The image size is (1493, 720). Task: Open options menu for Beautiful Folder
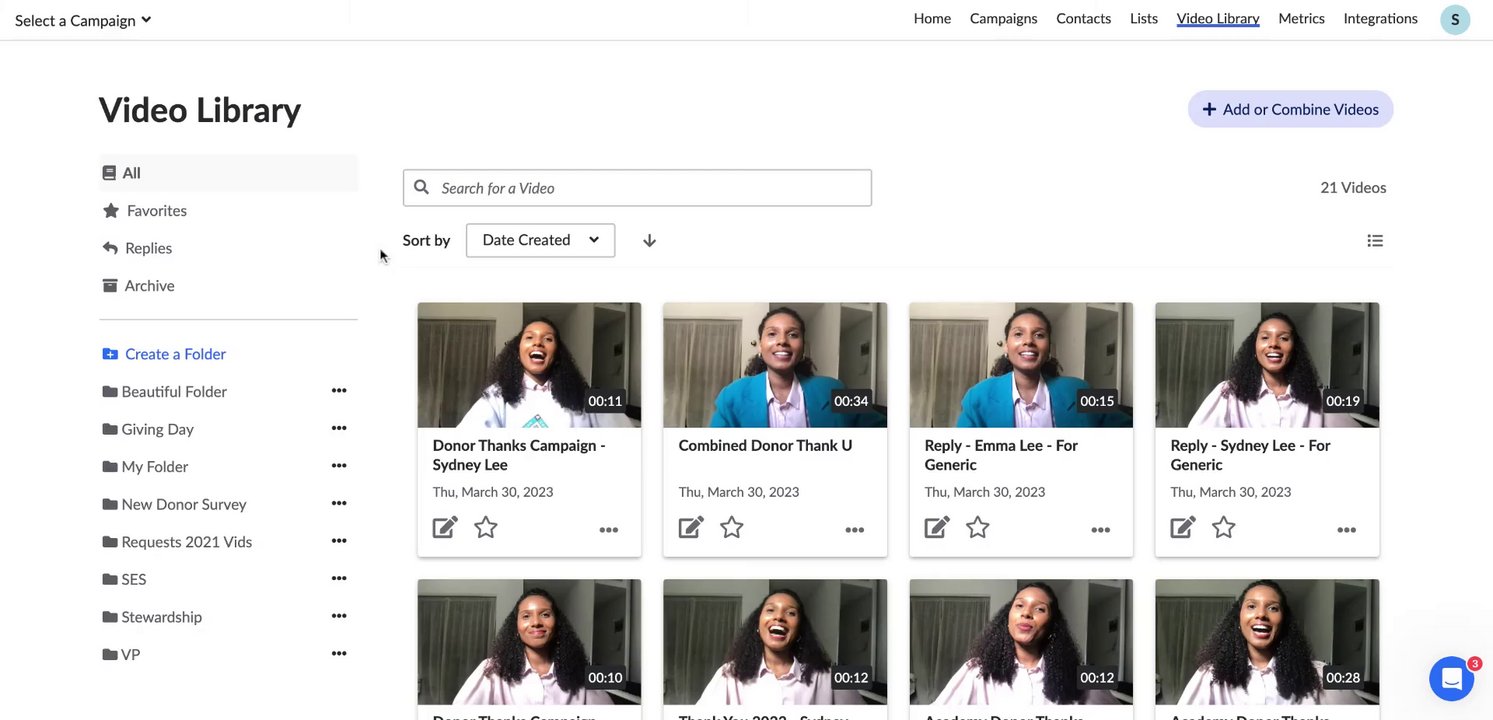(x=339, y=391)
